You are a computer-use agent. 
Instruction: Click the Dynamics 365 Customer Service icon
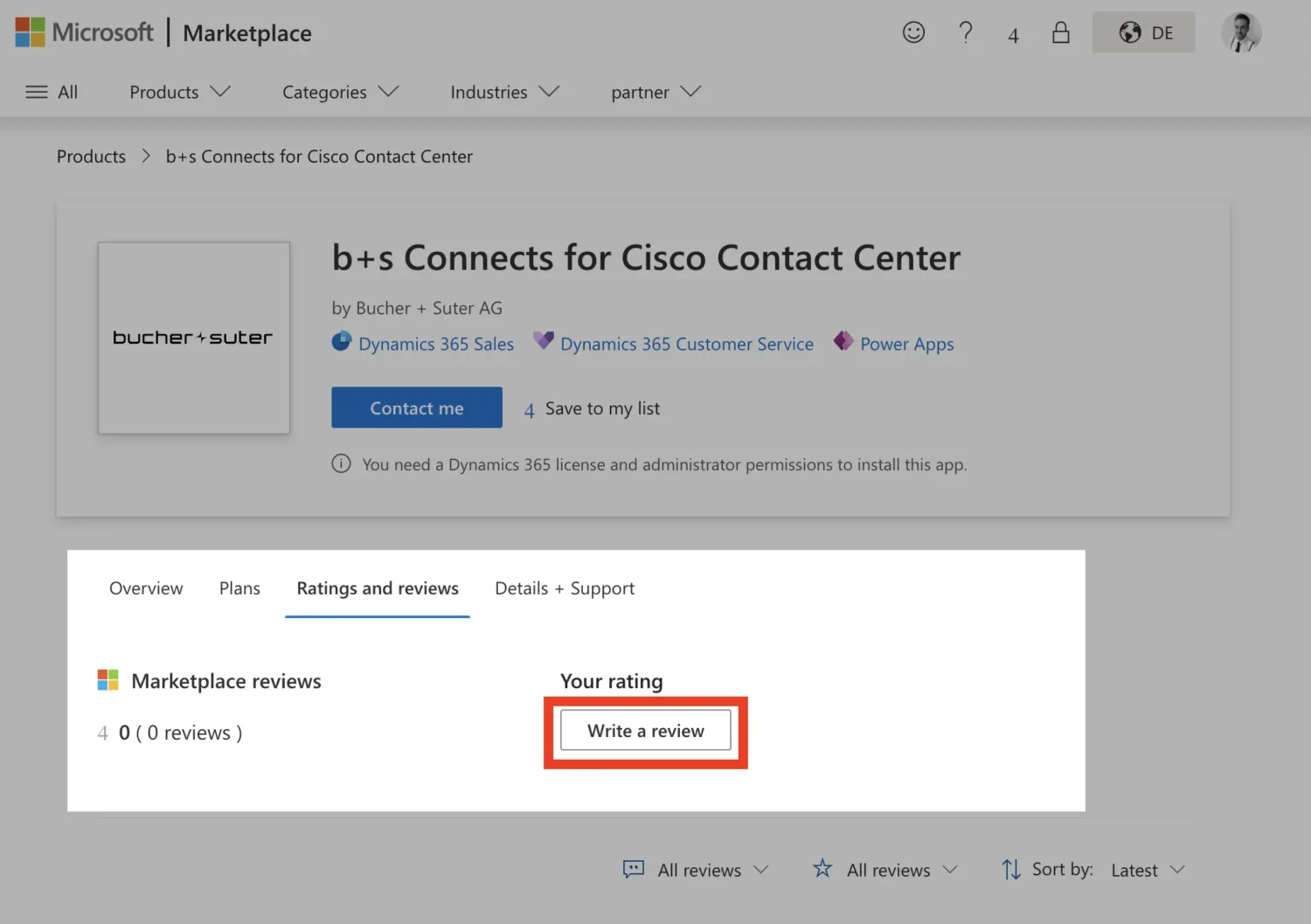[544, 340]
